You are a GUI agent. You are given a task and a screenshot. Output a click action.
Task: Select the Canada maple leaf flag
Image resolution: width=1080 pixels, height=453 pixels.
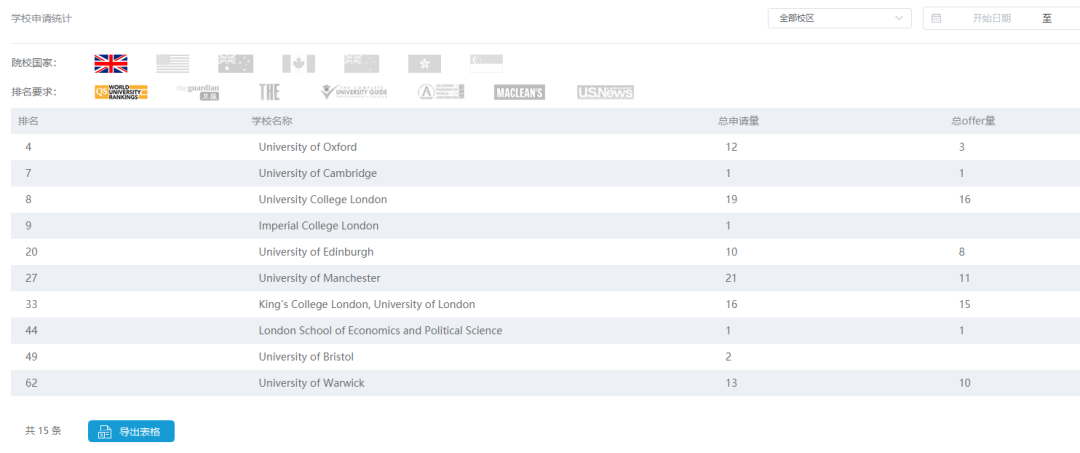[298, 63]
